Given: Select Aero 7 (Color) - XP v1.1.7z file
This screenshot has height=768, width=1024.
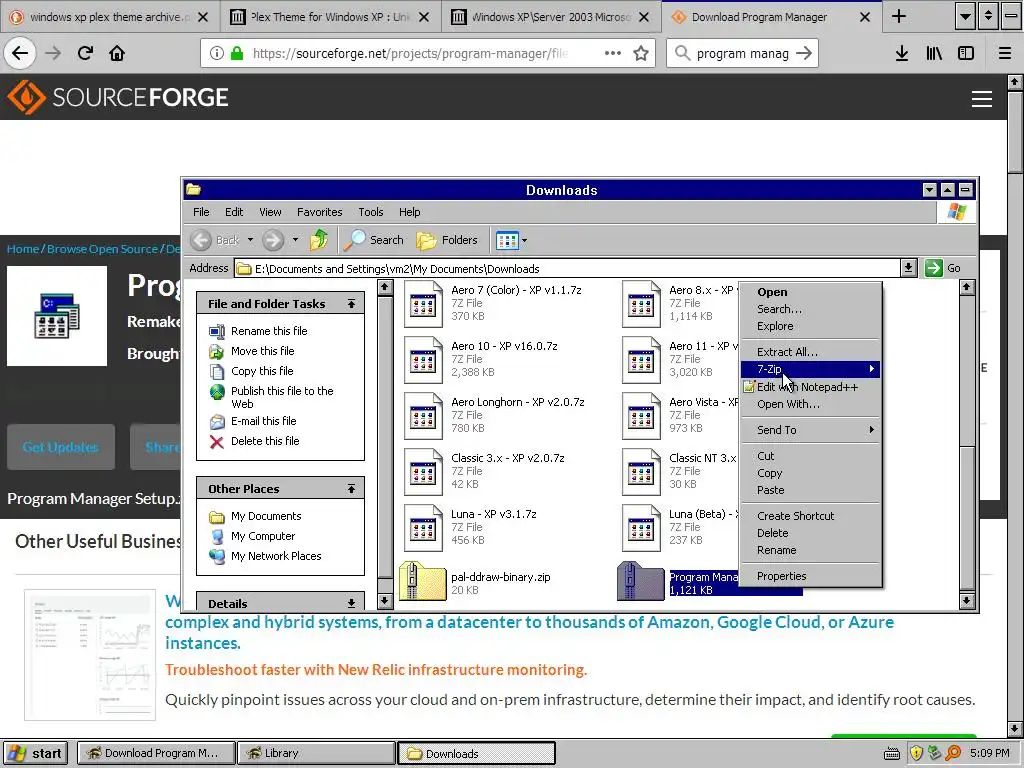Looking at the screenshot, I should [493, 303].
